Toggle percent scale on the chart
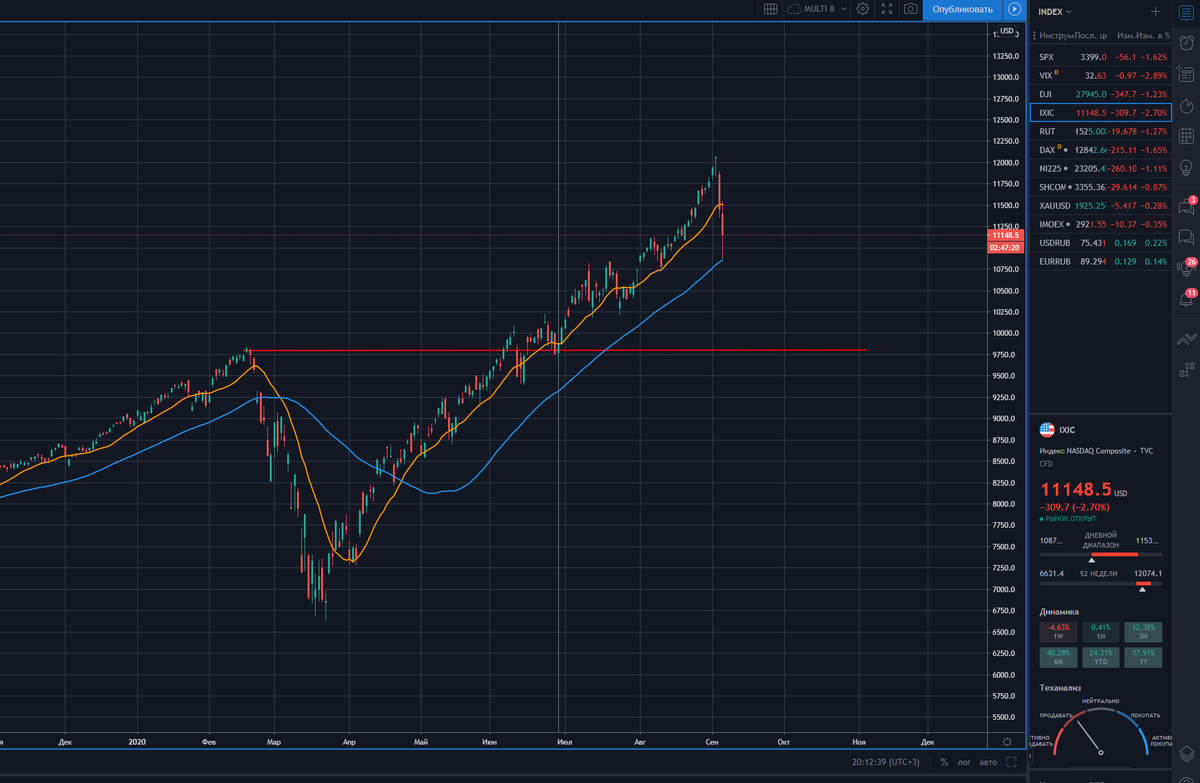Screen dimensions: 1200x783 point(944,762)
